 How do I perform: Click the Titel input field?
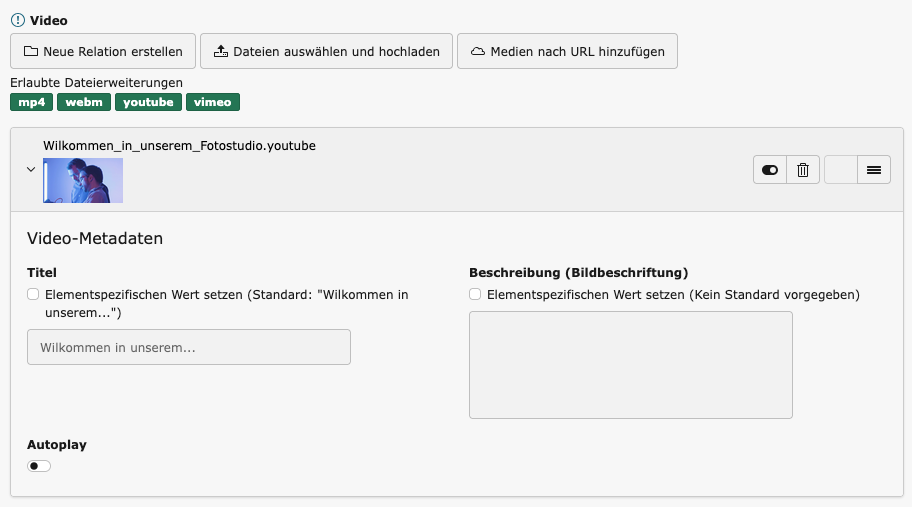click(x=188, y=347)
